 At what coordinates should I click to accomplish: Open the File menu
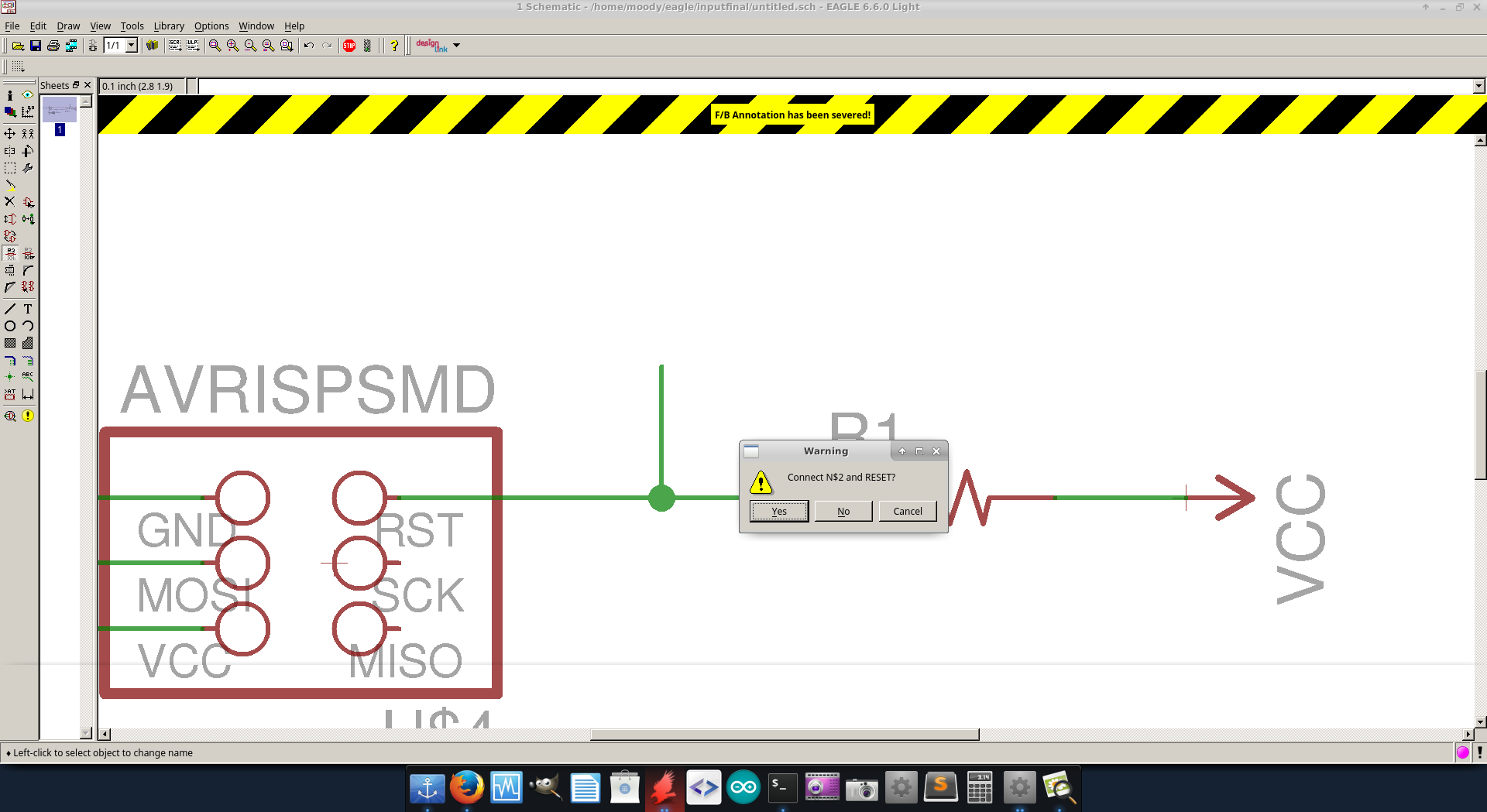[x=12, y=26]
